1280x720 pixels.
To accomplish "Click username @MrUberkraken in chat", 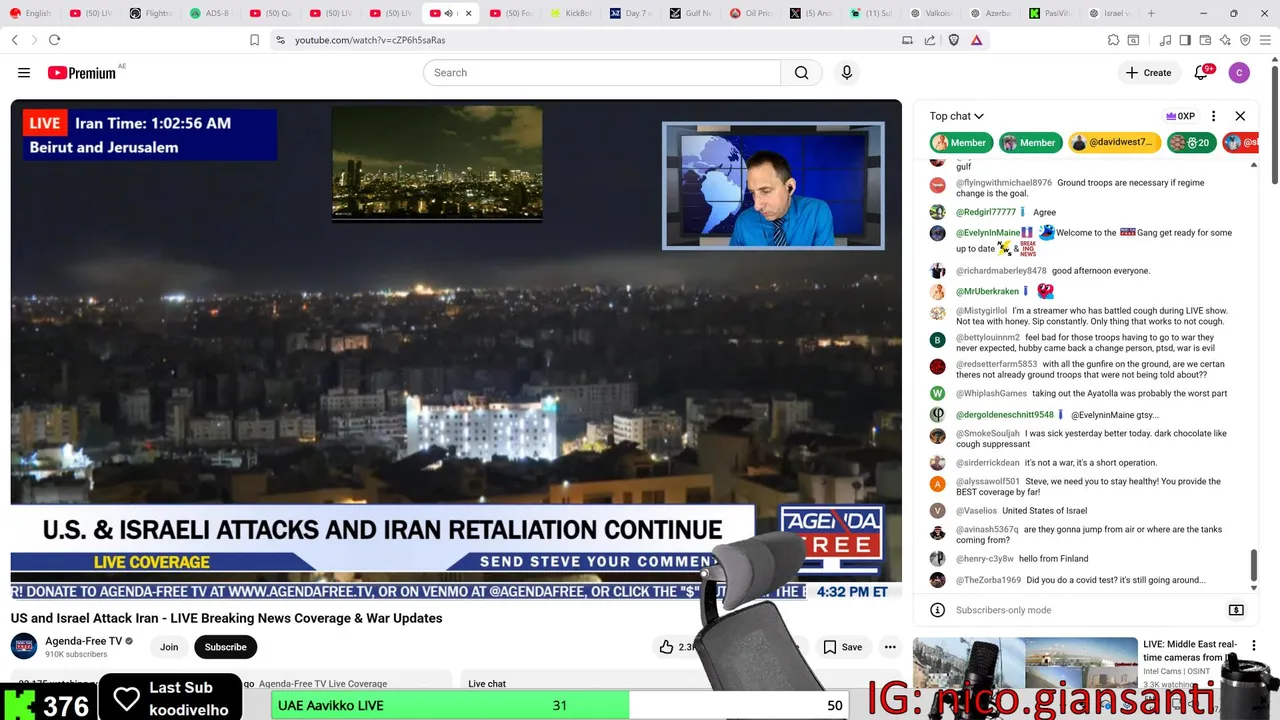I will pyautogui.click(x=987, y=292).
